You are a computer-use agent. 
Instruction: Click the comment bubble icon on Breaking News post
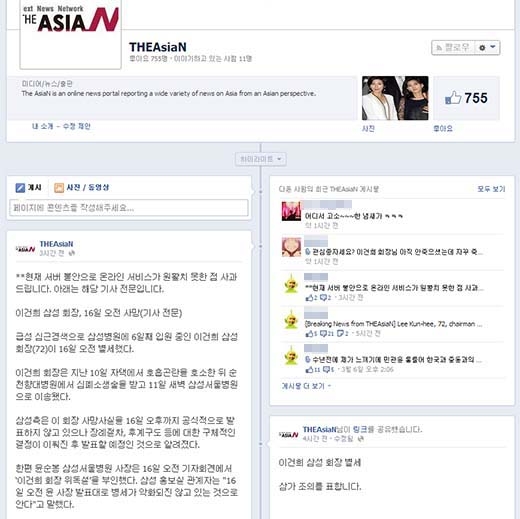(x=323, y=333)
